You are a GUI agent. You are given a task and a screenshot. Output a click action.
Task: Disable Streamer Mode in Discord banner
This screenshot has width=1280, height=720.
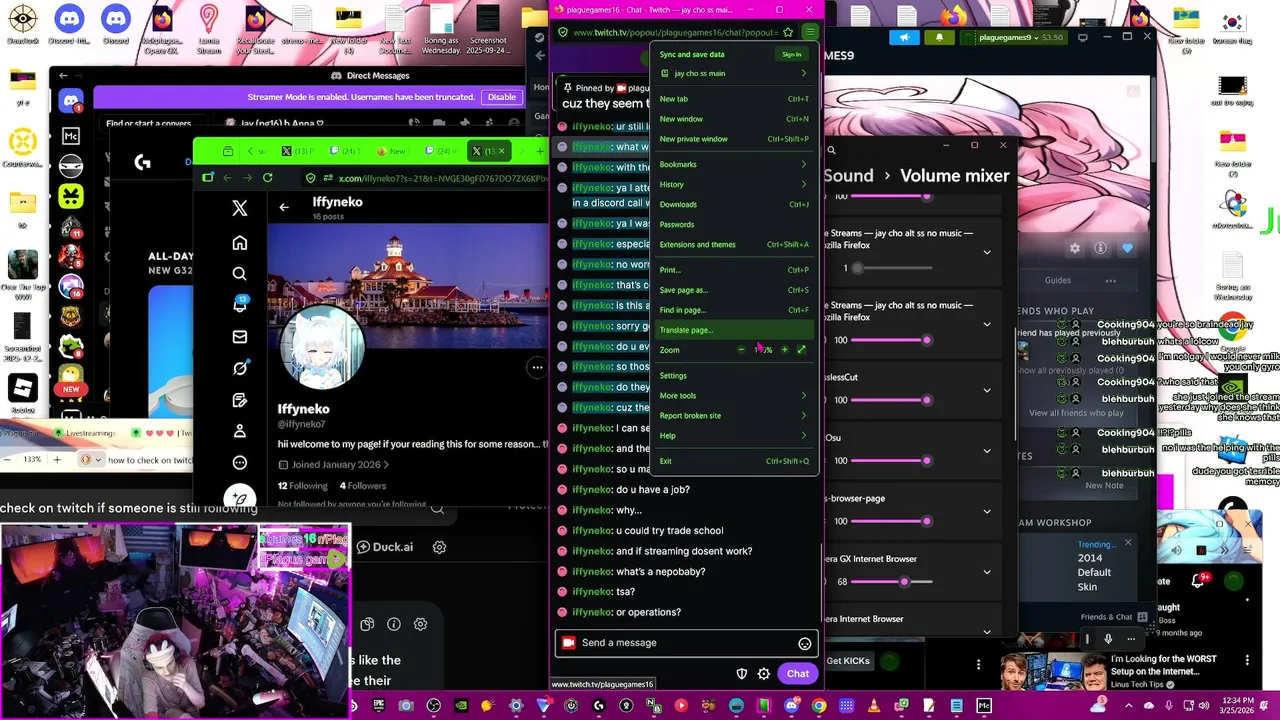click(x=502, y=97)
